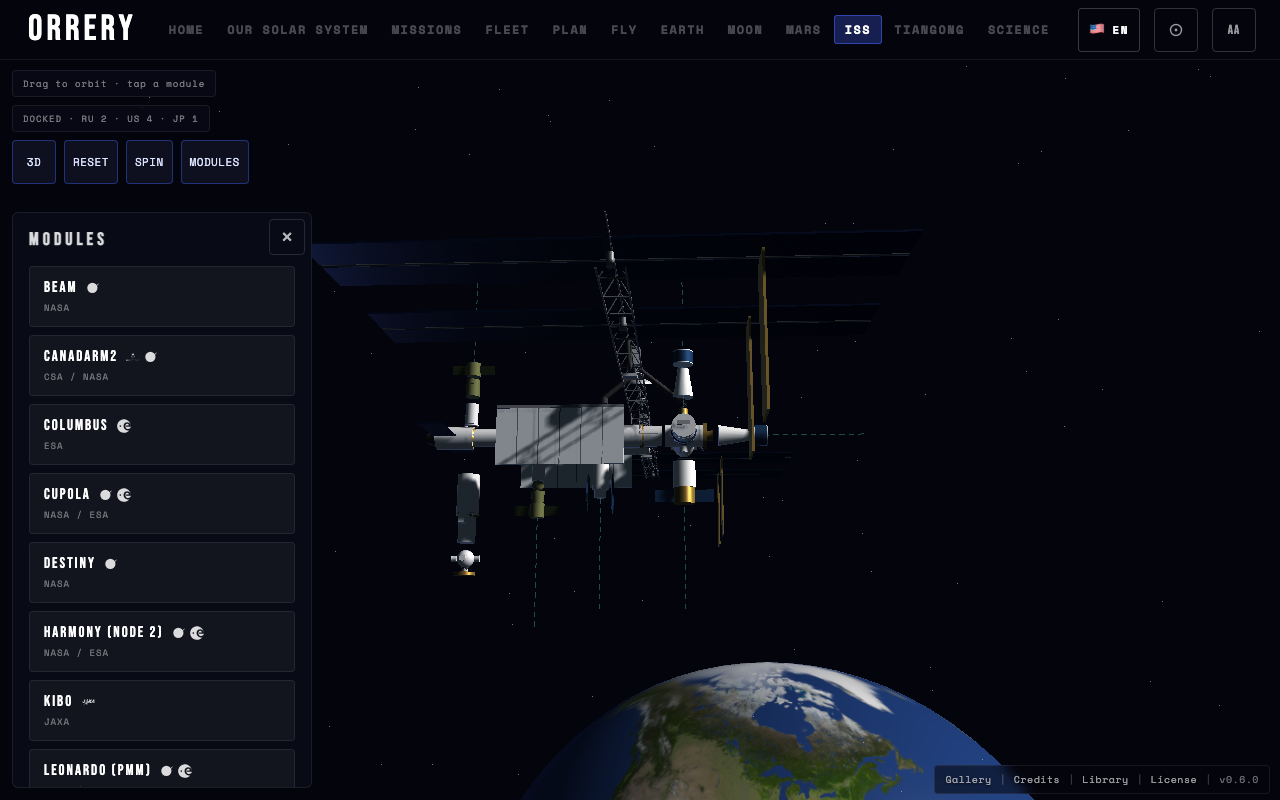
Task: Click the 'Drag to orbit · tap a module' hint
Action: [114, 84]
